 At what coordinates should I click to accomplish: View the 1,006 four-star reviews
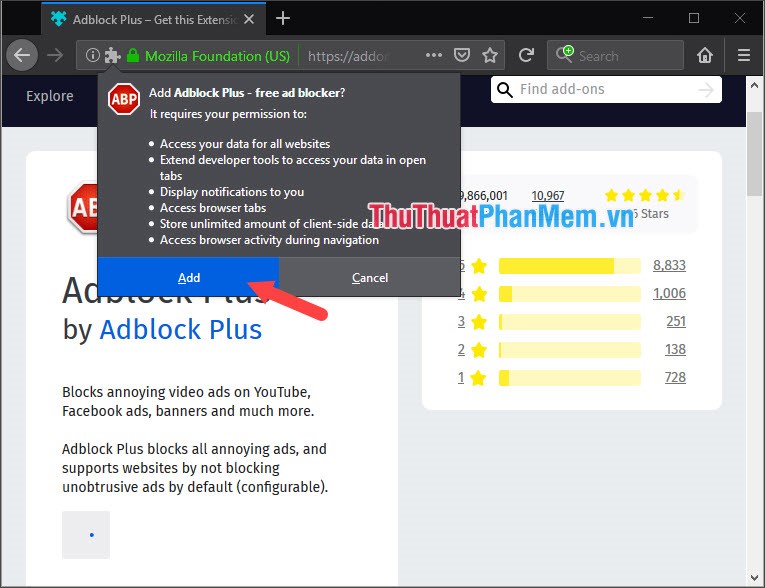point(669,293)
